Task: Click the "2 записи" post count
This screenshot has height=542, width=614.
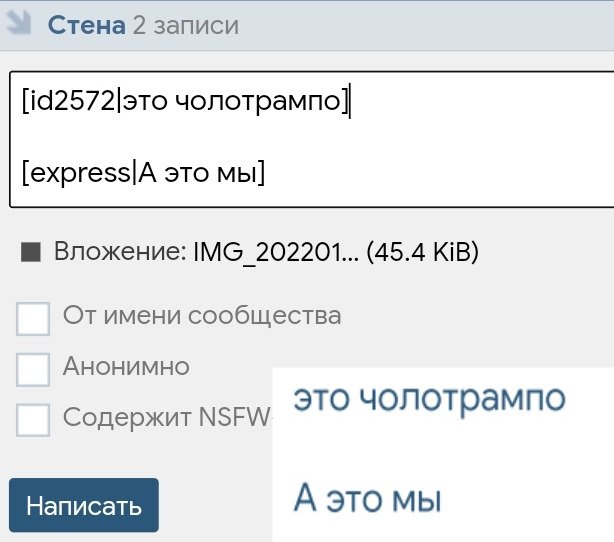Action: tap(185, 24)
